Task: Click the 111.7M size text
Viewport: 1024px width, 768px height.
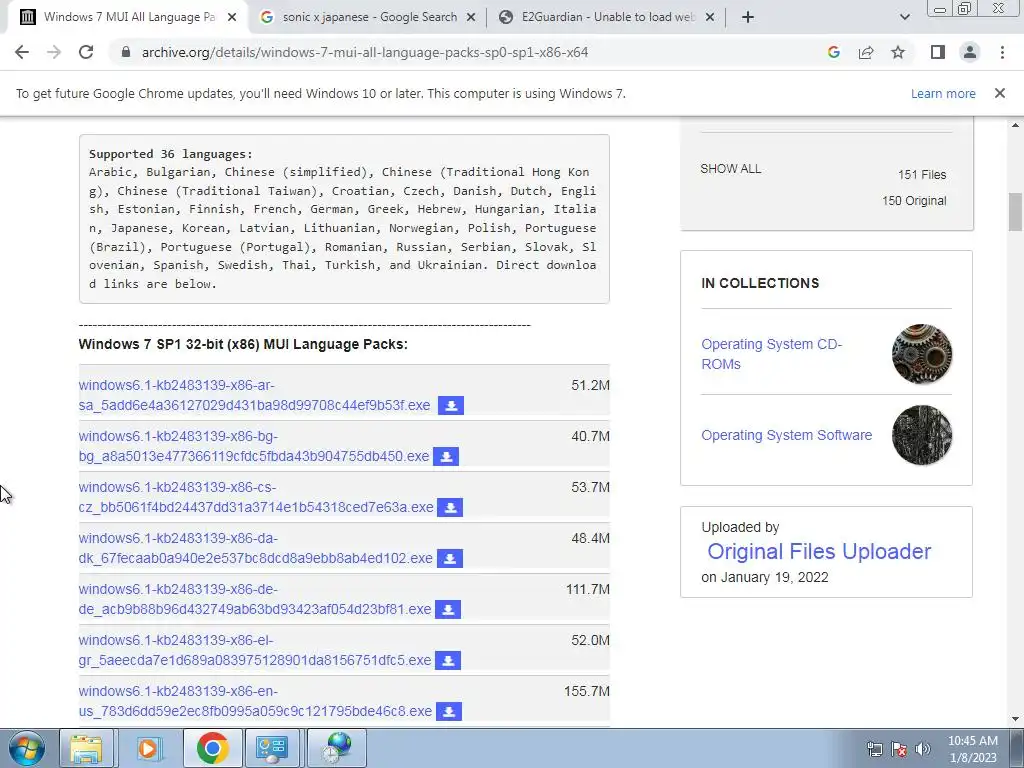Action: click(x=587, y=589)
